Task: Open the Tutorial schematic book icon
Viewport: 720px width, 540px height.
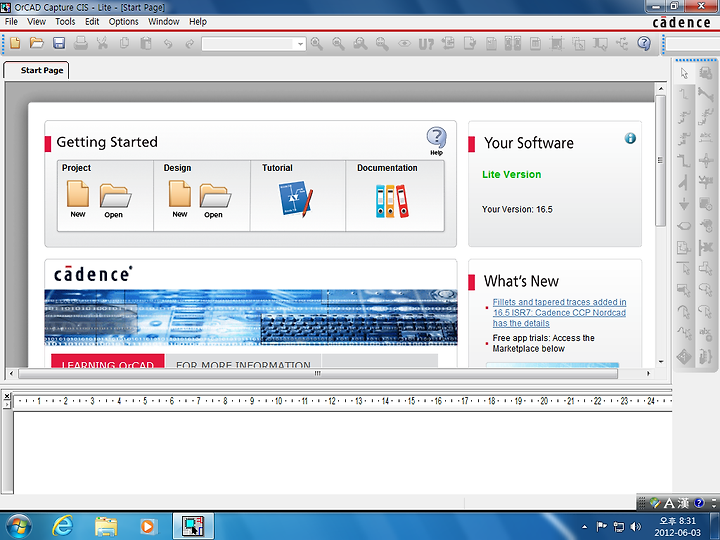Action: 296,198
